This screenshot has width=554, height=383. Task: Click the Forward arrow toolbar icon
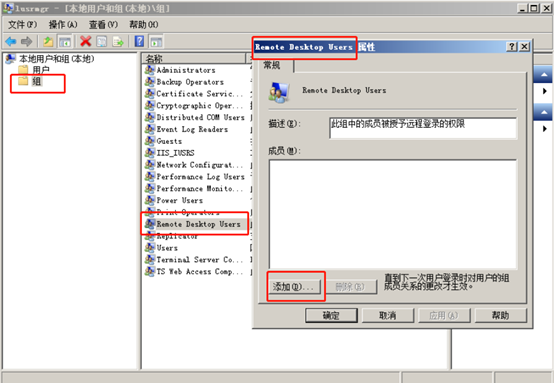pyautogui.click(x=26, y=42)
